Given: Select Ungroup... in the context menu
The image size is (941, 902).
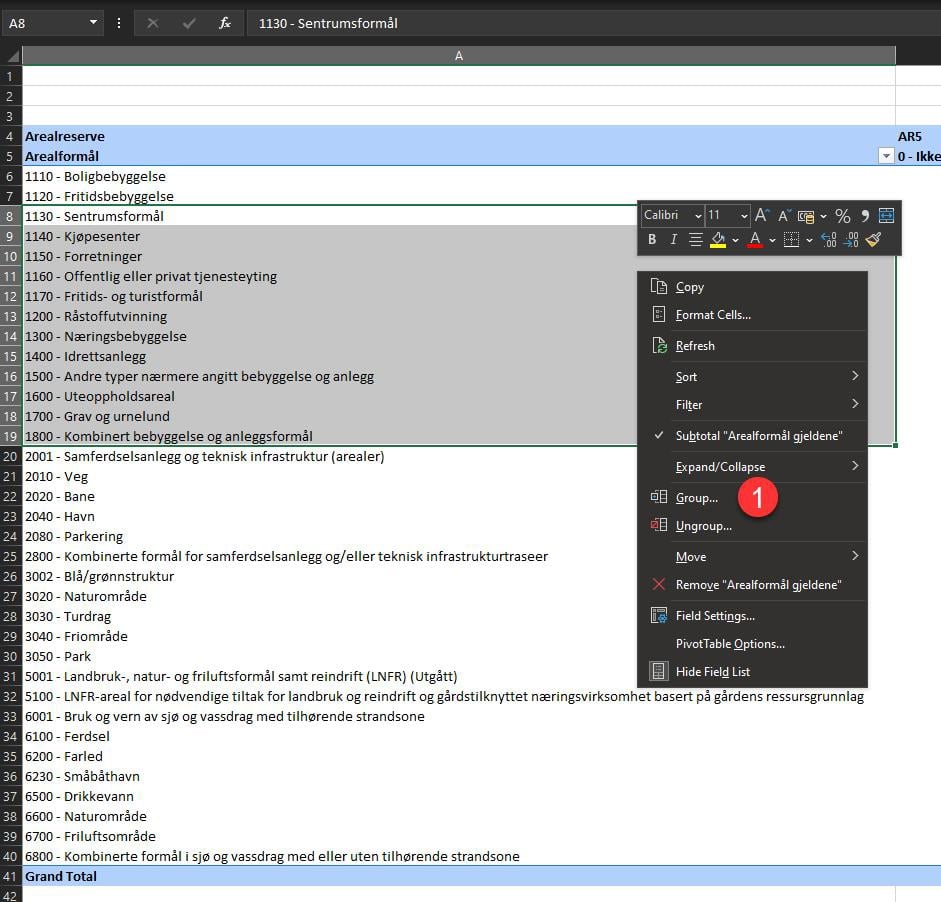Looking at the screenshot, I should click(703, 526).
